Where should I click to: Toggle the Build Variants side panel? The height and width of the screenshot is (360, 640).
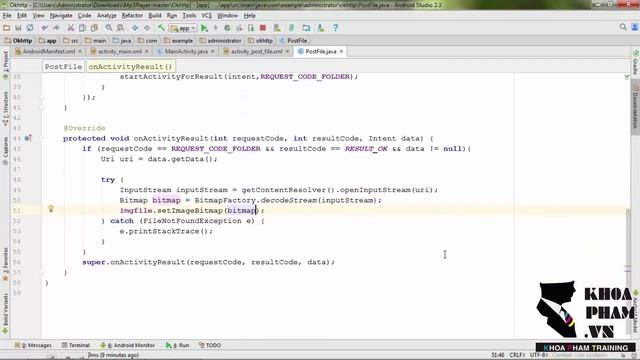[x=5, y=313]
